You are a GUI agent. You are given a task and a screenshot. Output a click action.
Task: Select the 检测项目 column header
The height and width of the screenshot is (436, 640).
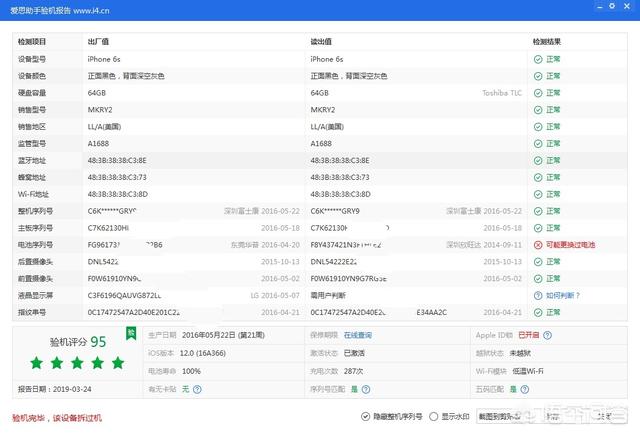point(32,42)
